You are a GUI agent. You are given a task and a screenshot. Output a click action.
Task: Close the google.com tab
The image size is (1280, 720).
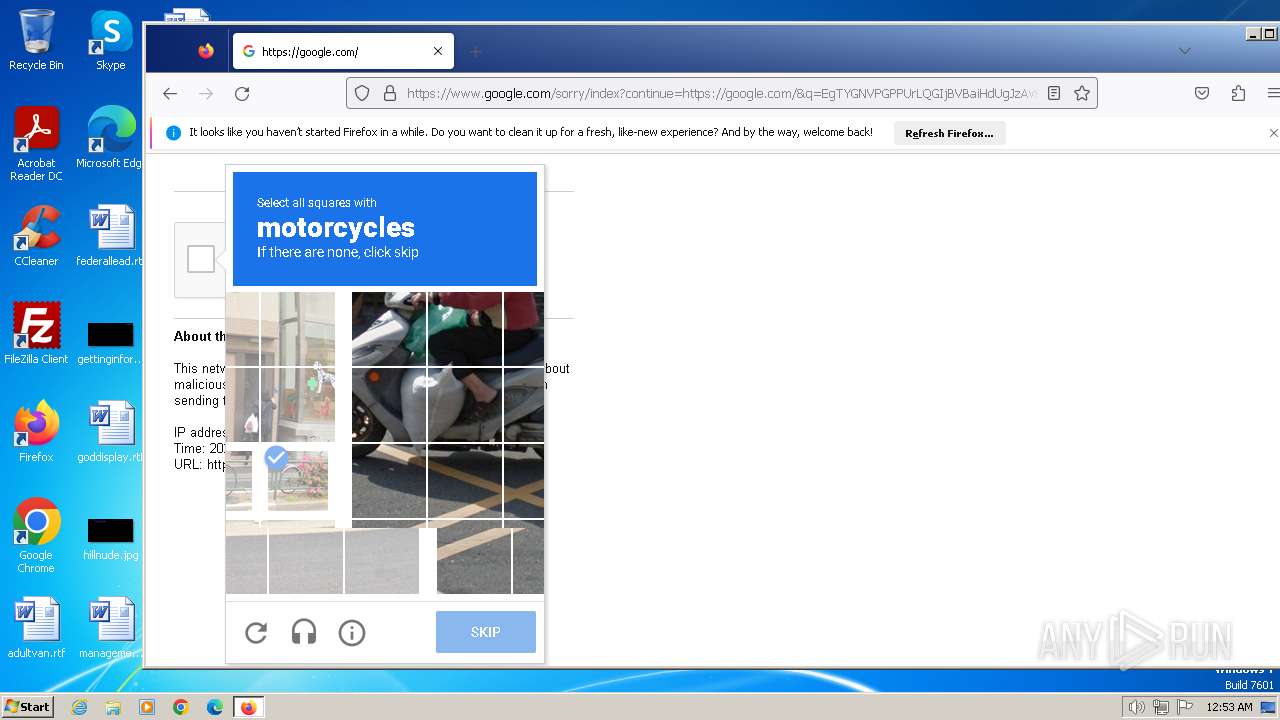[437, 51]
